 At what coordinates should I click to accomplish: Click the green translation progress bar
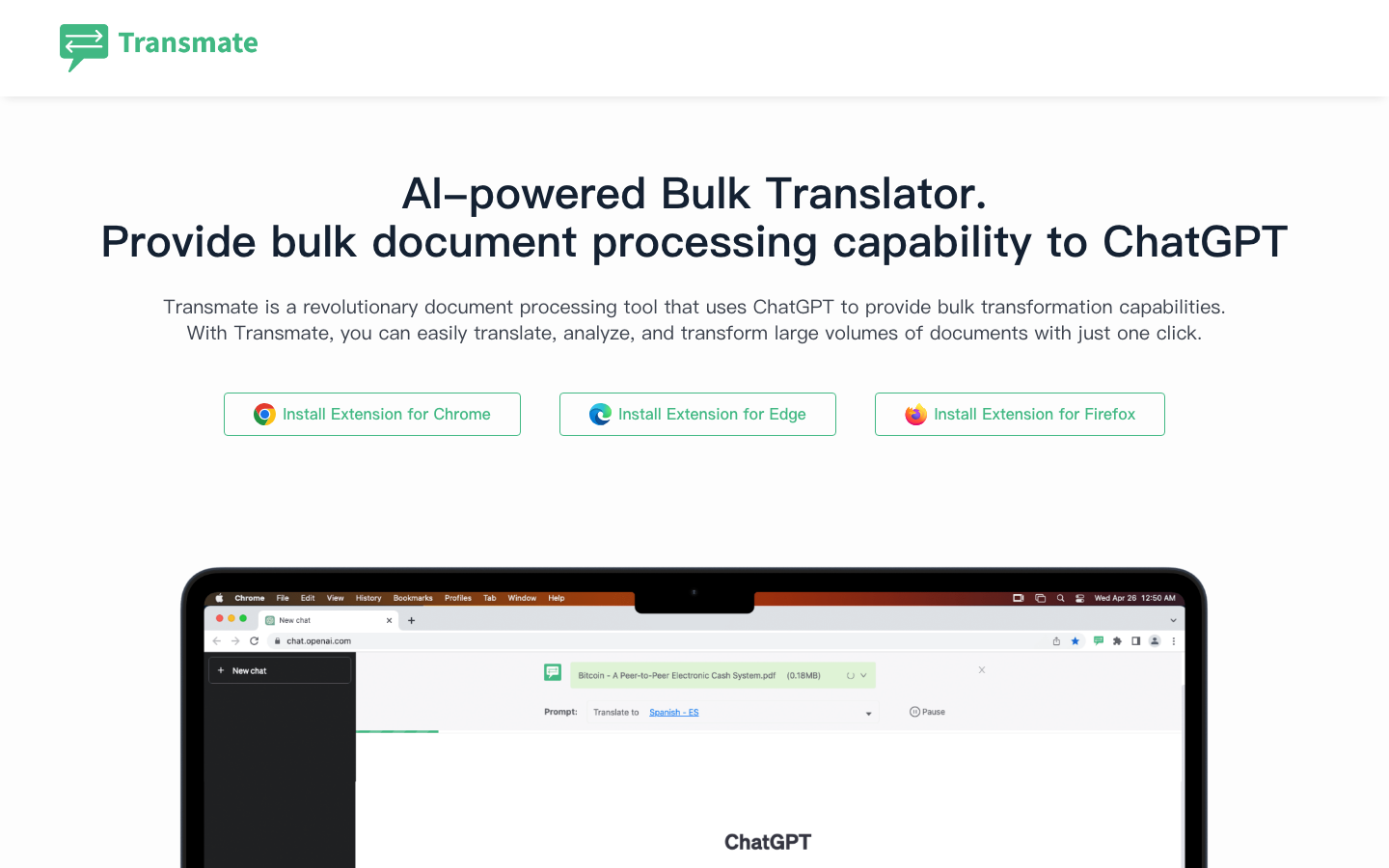[397, 731]
